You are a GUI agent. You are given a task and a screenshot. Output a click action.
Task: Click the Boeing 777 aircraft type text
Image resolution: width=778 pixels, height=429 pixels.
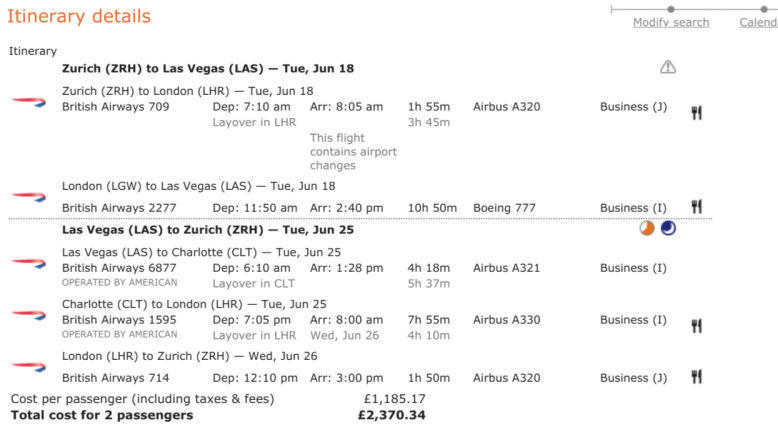504,208
